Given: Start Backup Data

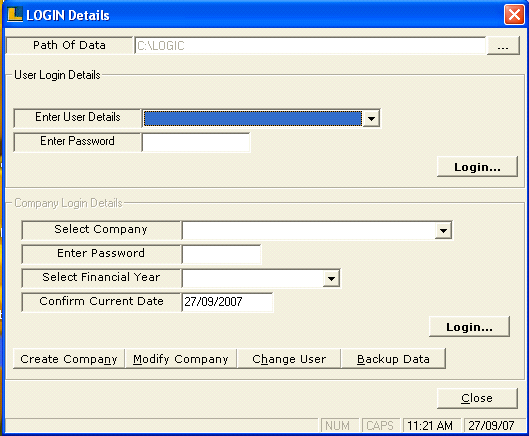Looking at the screenshot, I should [x=393, y=359].
